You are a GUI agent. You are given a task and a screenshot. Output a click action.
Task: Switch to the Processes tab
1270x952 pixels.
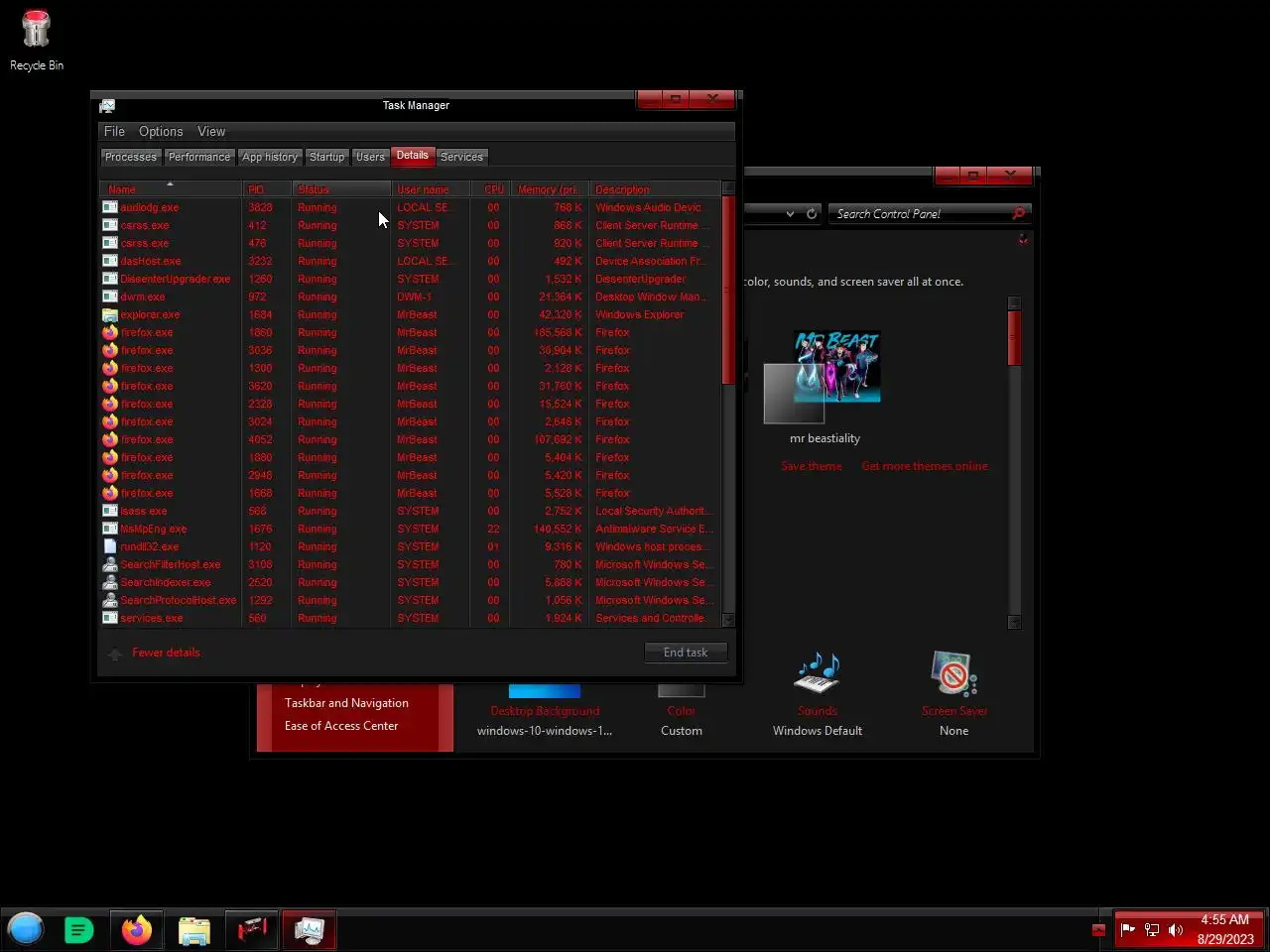point(131,157)
